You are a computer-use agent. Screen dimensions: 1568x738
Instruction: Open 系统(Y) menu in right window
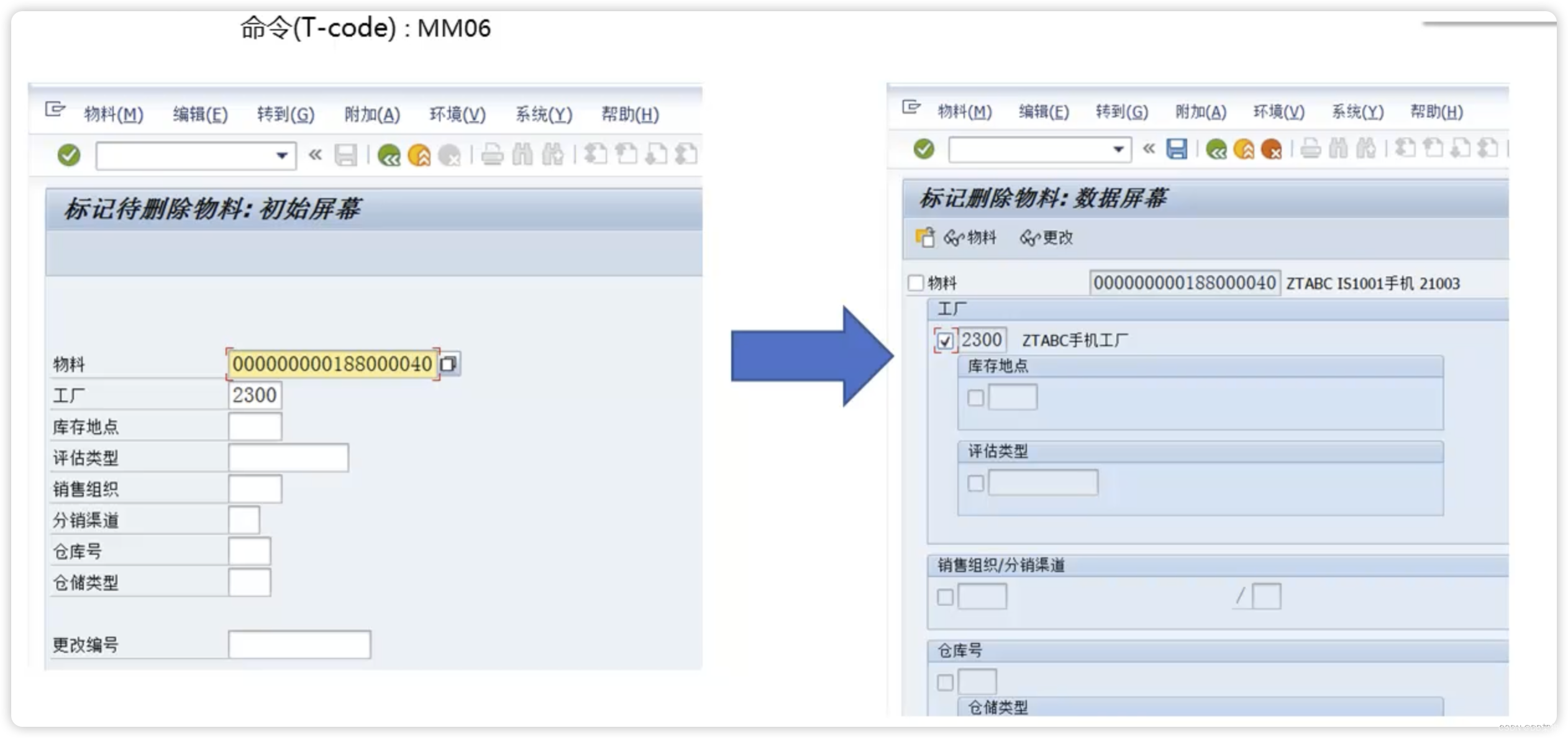tap(1357, 112)
